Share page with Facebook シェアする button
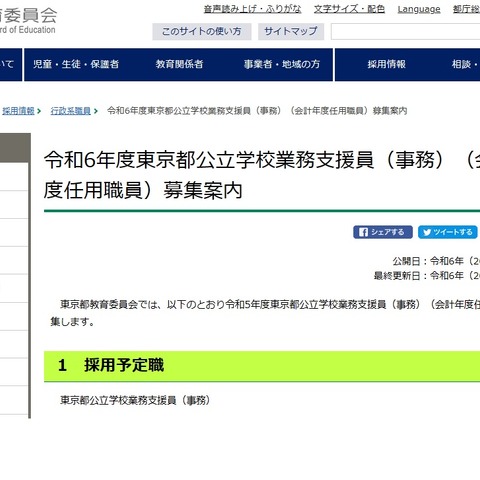Viewport: 480px width, 480px height. tap(383, 232)
